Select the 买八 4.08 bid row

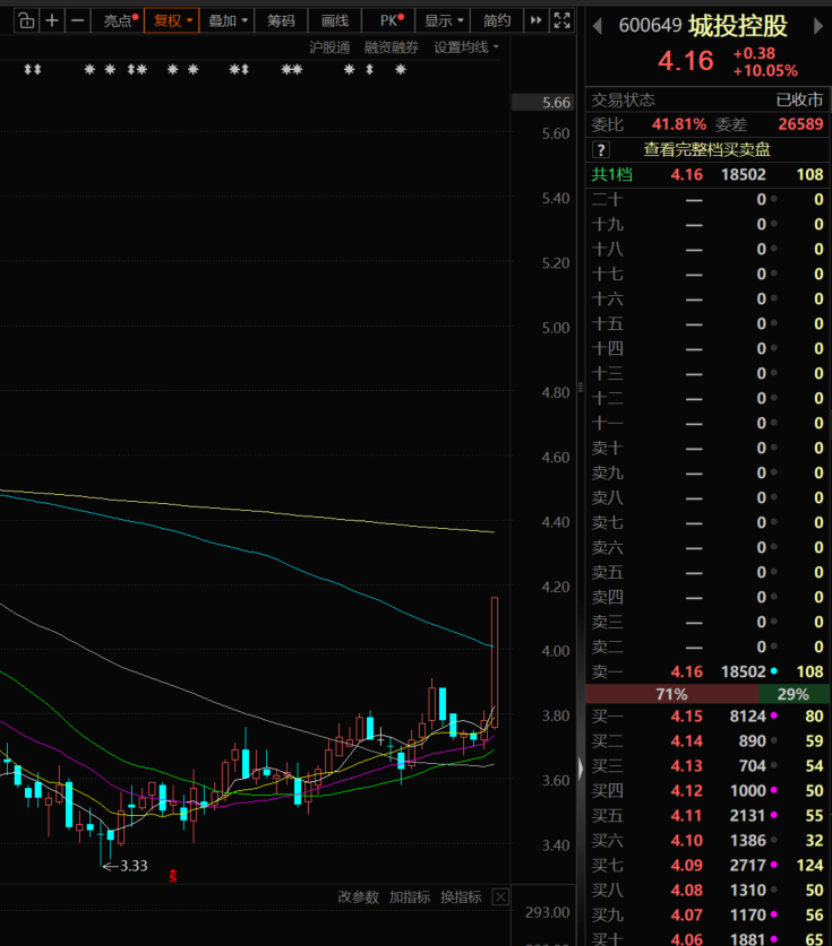(707, 890)
